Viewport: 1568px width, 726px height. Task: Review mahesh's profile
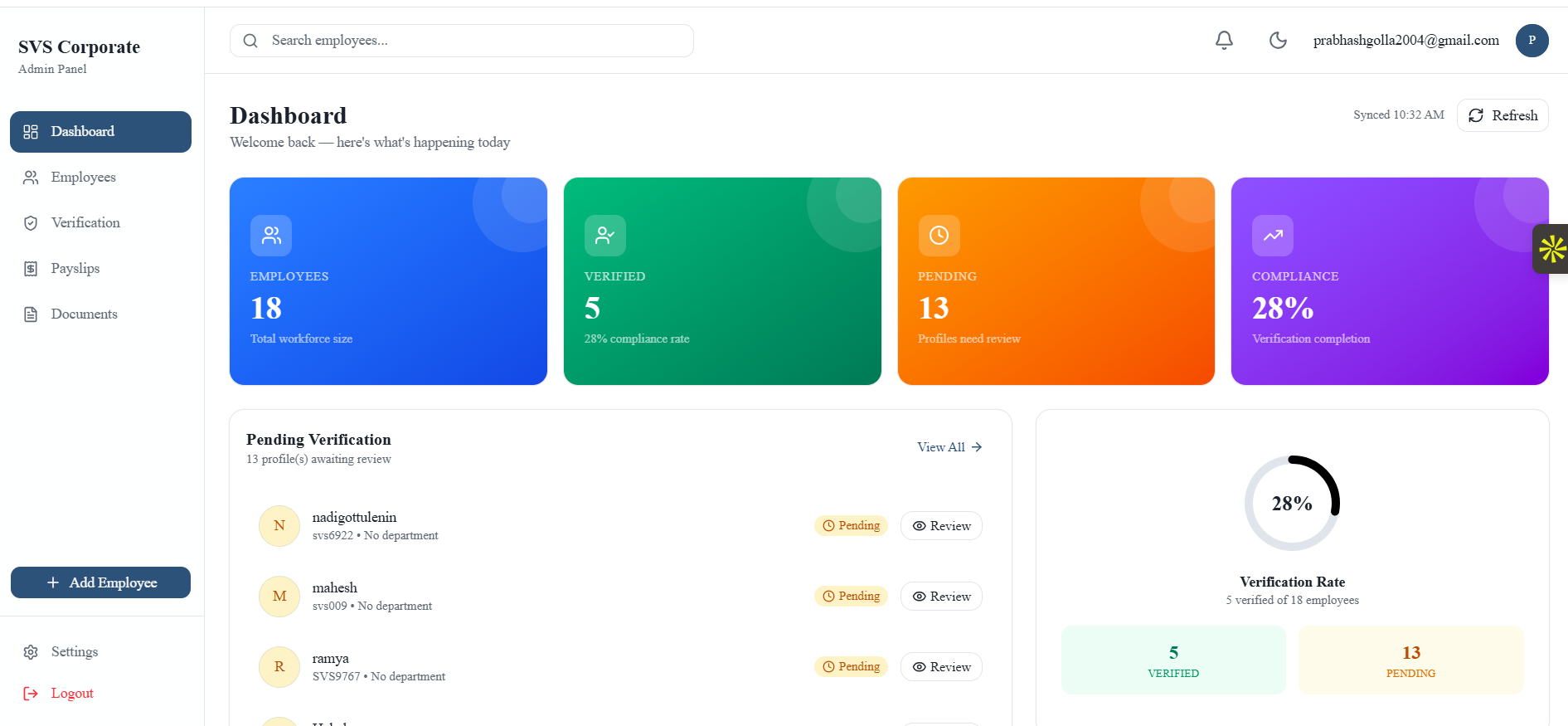[941, 597]
